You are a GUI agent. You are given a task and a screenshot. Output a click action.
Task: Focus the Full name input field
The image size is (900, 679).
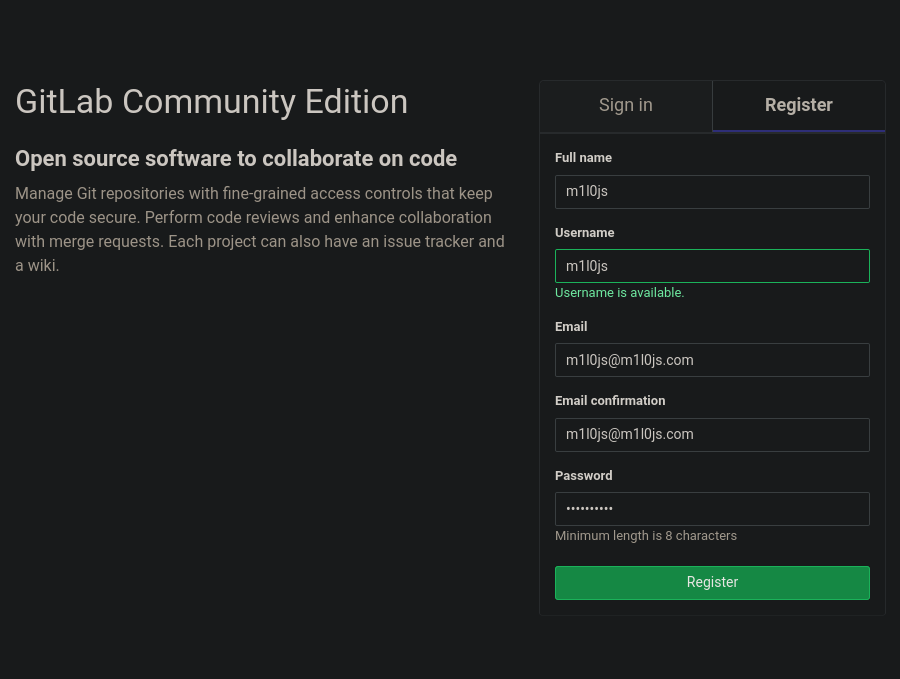712,192
